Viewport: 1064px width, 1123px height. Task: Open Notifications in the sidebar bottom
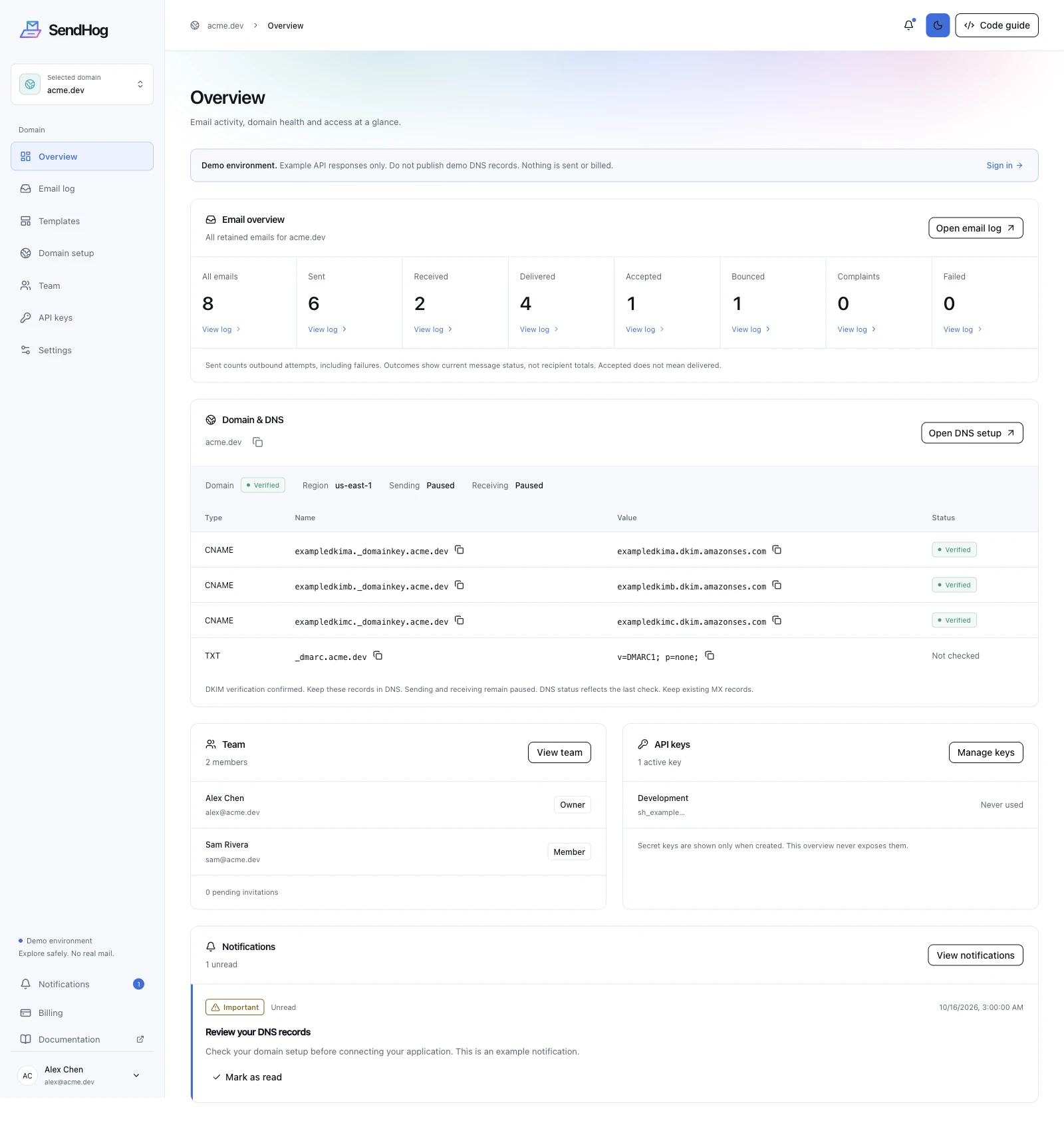point(82,984)
